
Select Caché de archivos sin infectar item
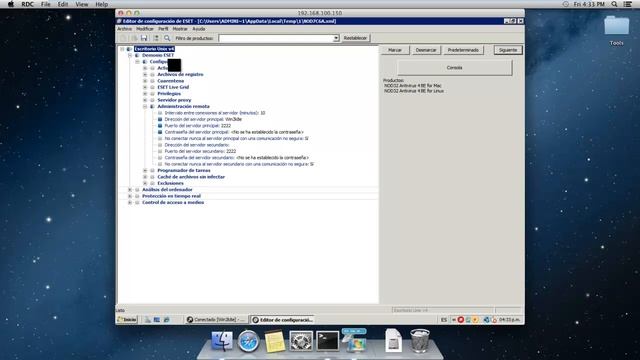[191, 177]
